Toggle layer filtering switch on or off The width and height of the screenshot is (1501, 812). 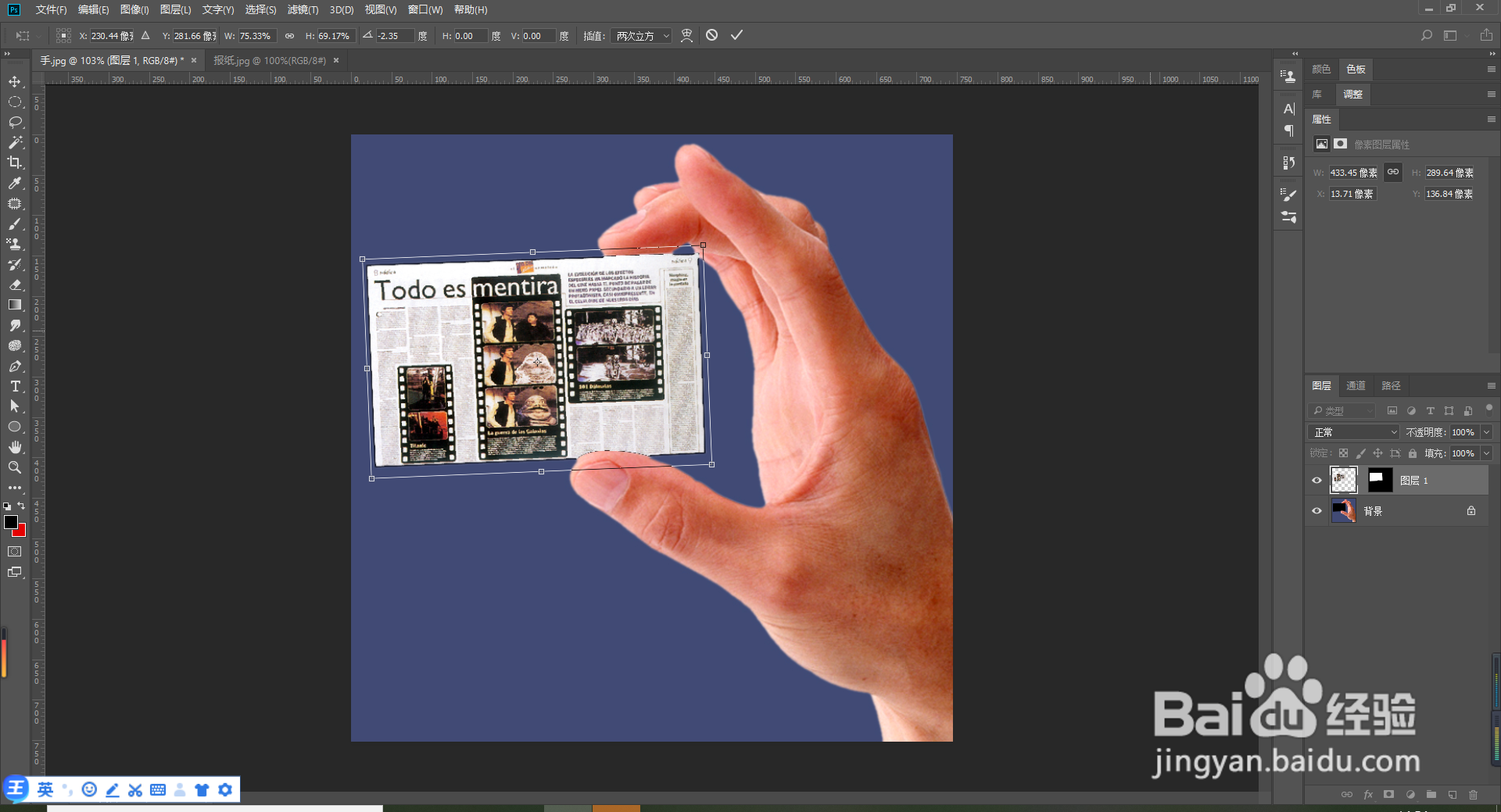(1488, 407)
